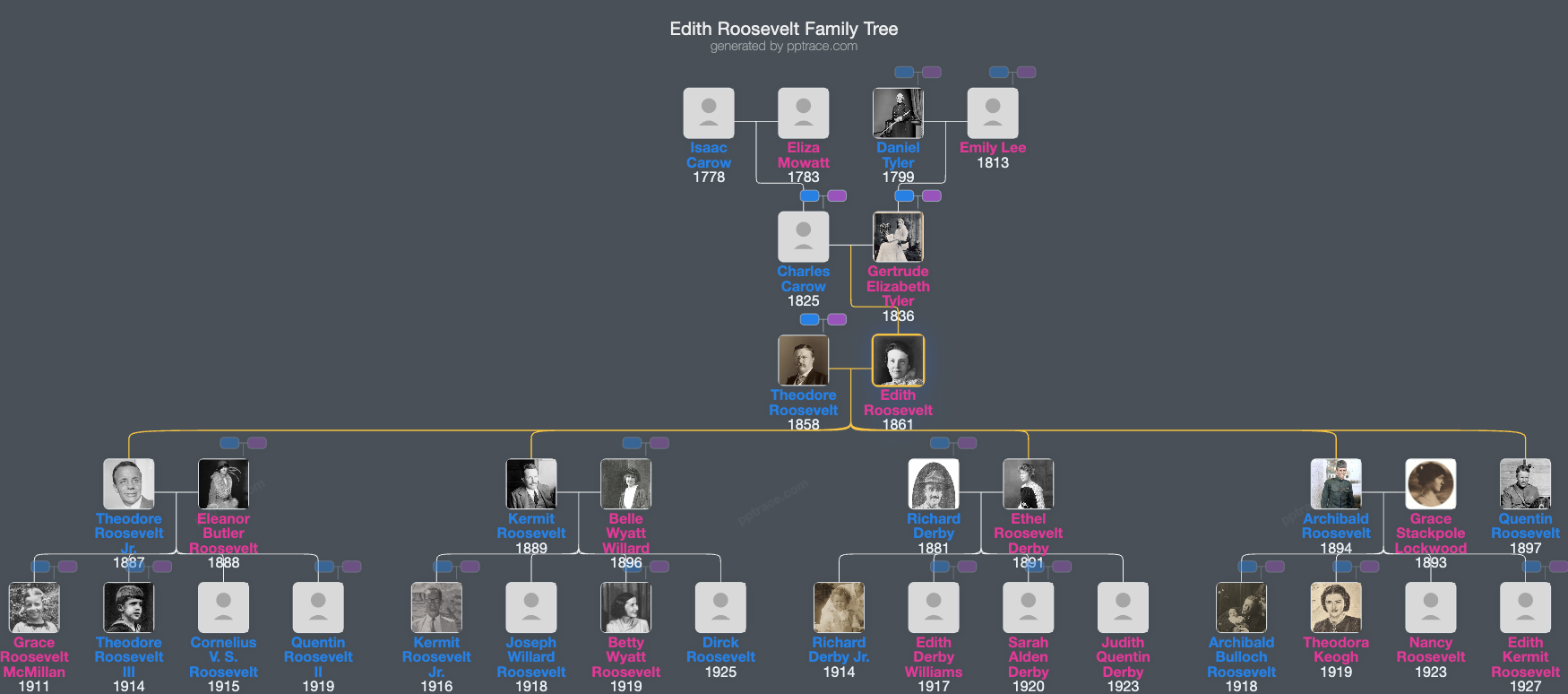Image resolution: width=1568 pixels, height=694 pixels.
Task: Click the Dirck Roosevelt name link
Action: (x=720, y=650)
